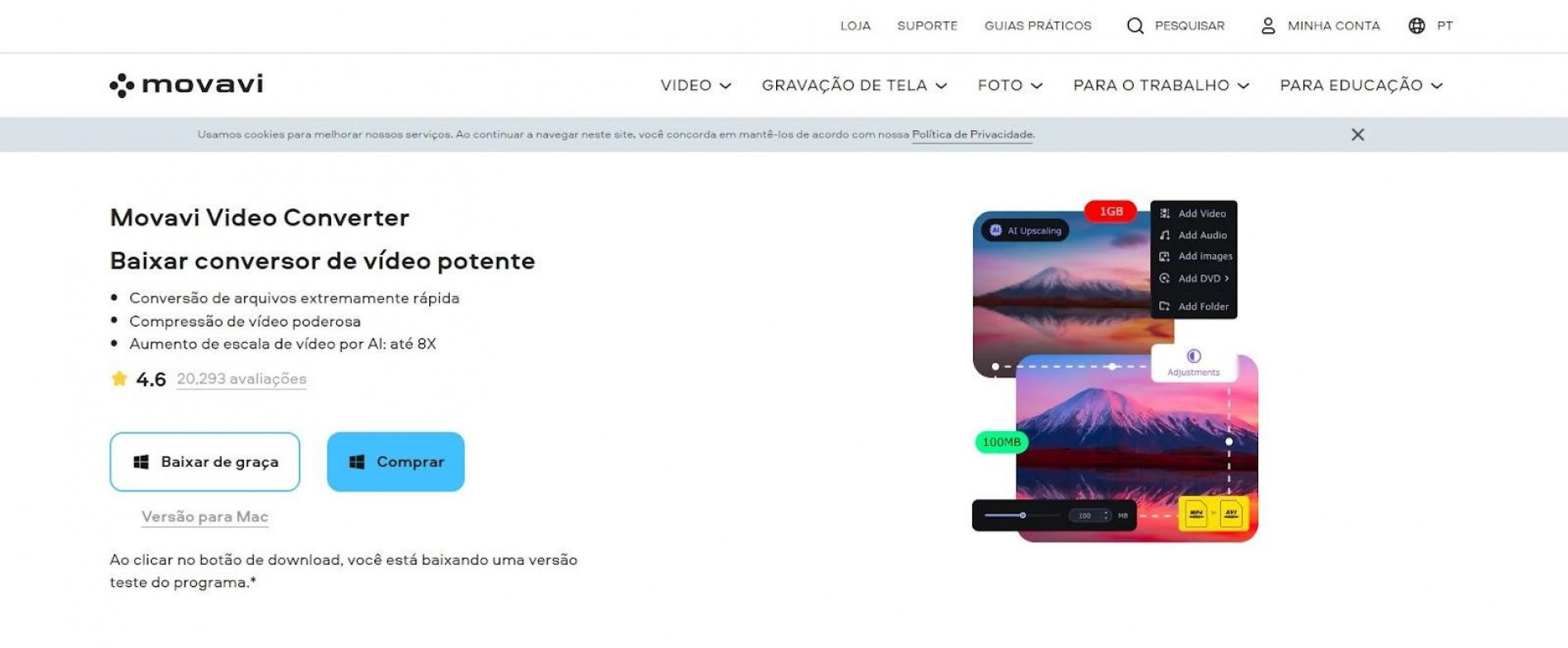Expand the GRAVAÇÃO DE TELA menu

(854, 85)
